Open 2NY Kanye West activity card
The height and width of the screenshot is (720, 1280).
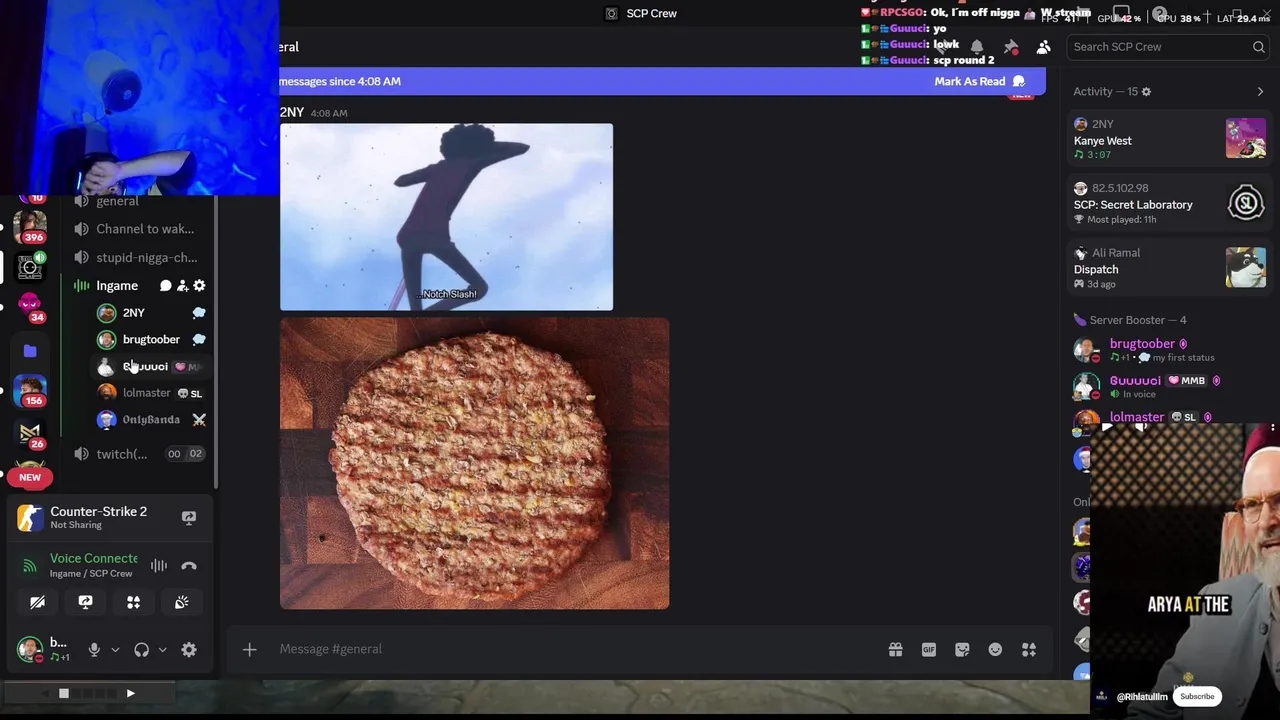click(1169, 139)
